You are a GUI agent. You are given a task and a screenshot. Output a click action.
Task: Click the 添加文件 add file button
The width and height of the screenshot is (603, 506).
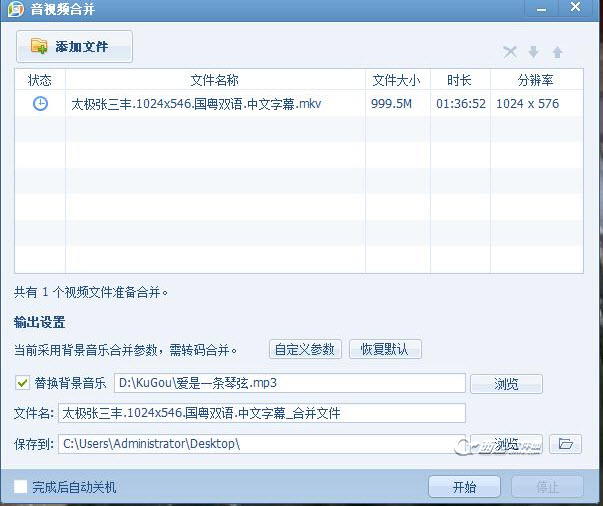(x=74, y=47)
